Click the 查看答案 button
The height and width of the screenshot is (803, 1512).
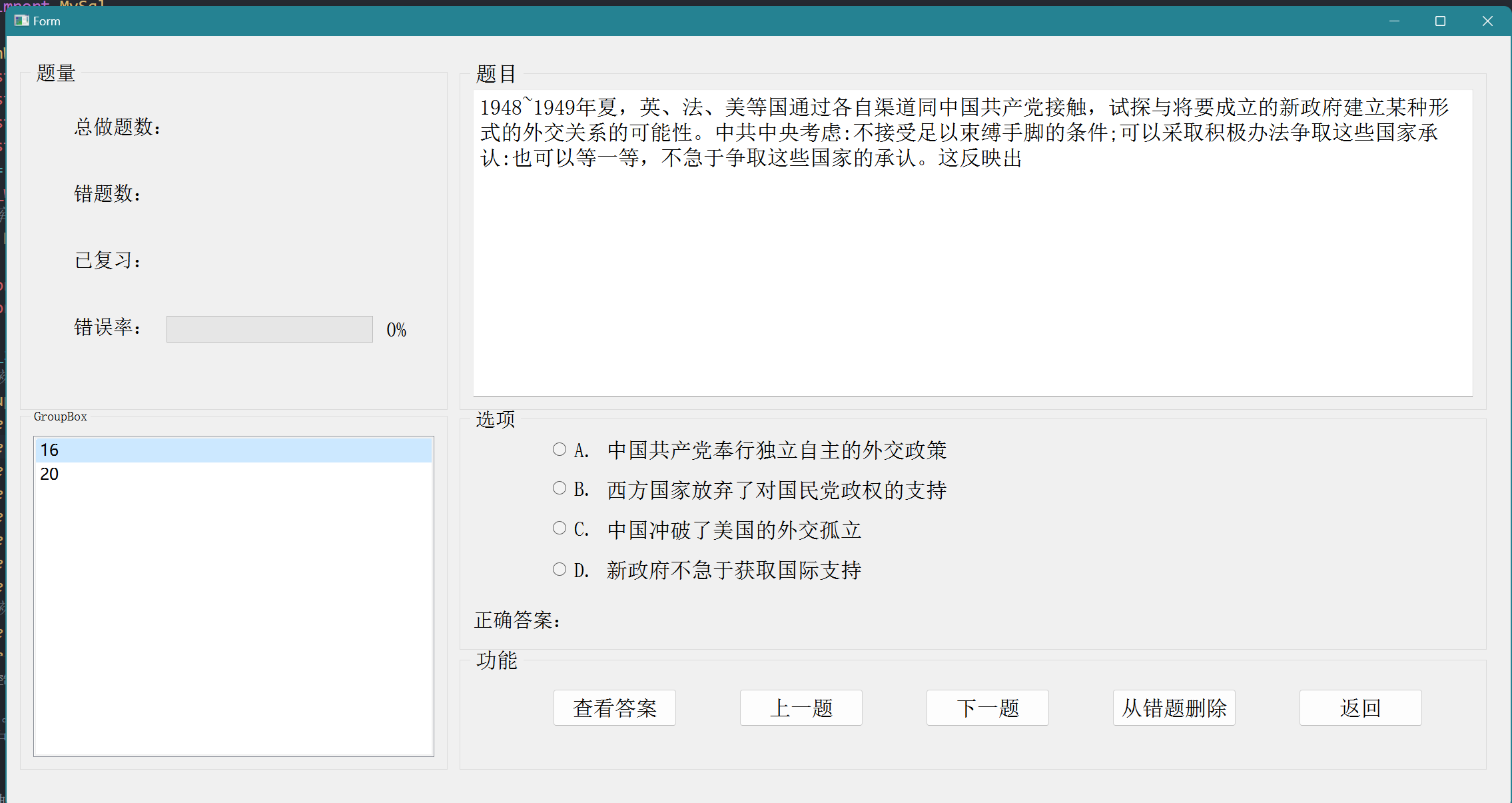[614, 708]
